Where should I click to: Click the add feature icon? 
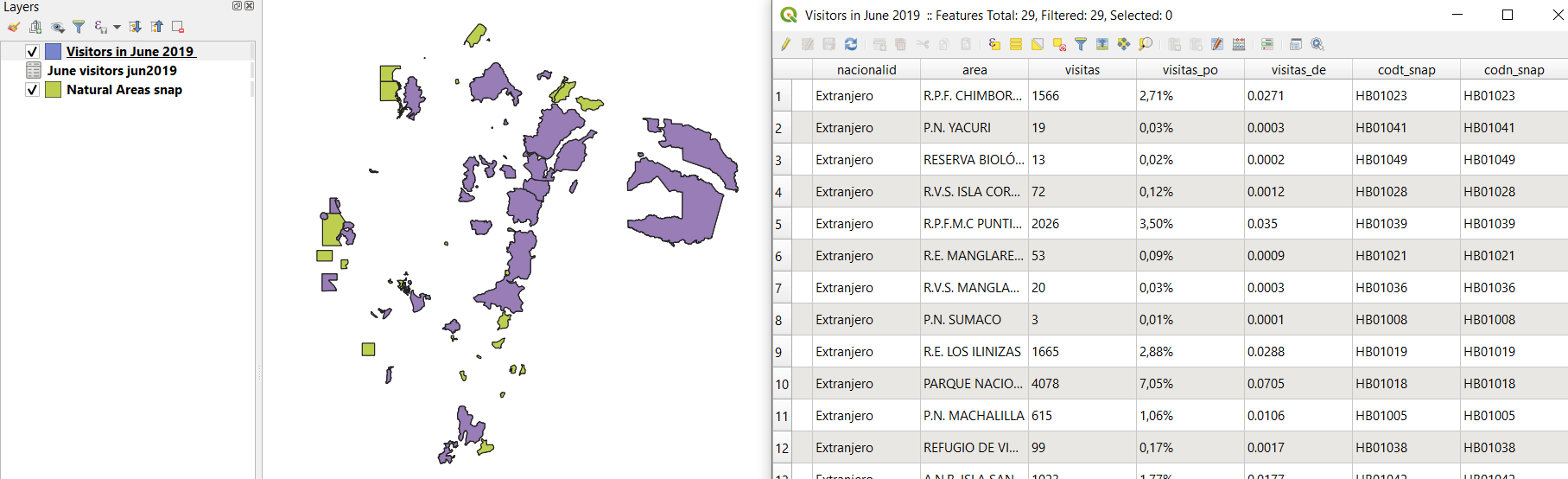879,44
